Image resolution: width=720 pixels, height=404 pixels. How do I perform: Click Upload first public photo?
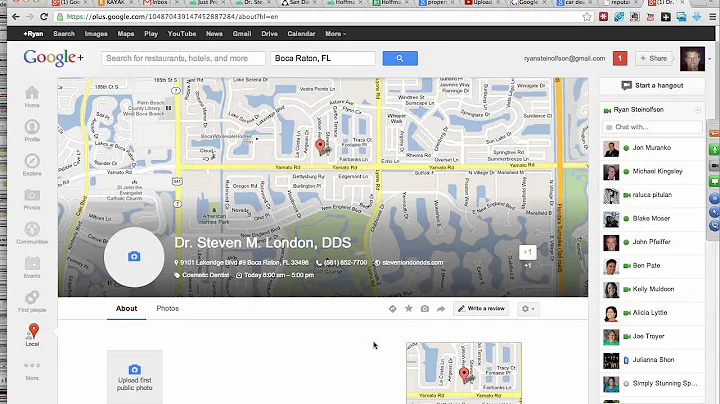coord(135,377)
